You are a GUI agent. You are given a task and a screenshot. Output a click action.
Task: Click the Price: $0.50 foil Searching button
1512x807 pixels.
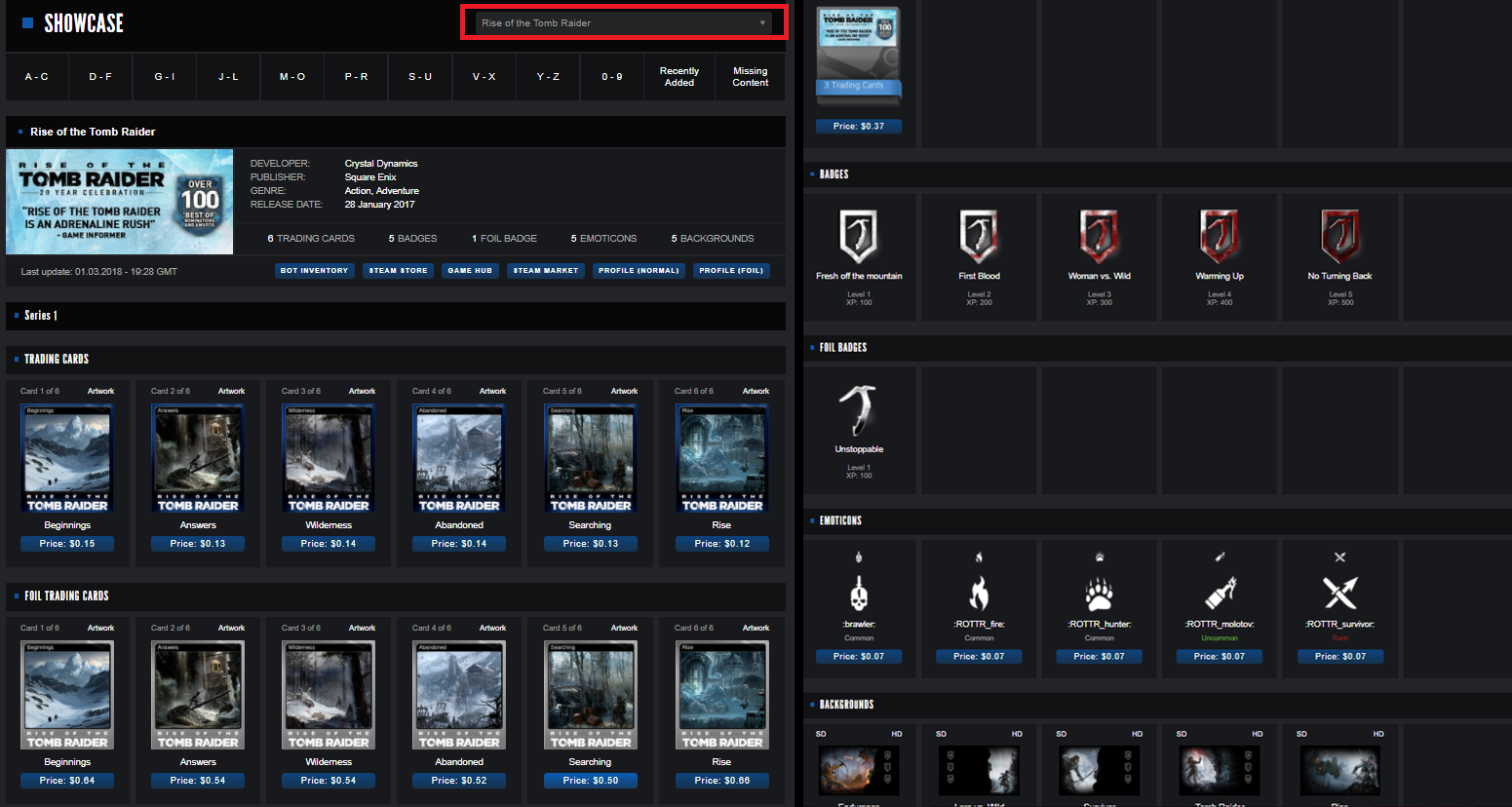(x=591, y=781)
